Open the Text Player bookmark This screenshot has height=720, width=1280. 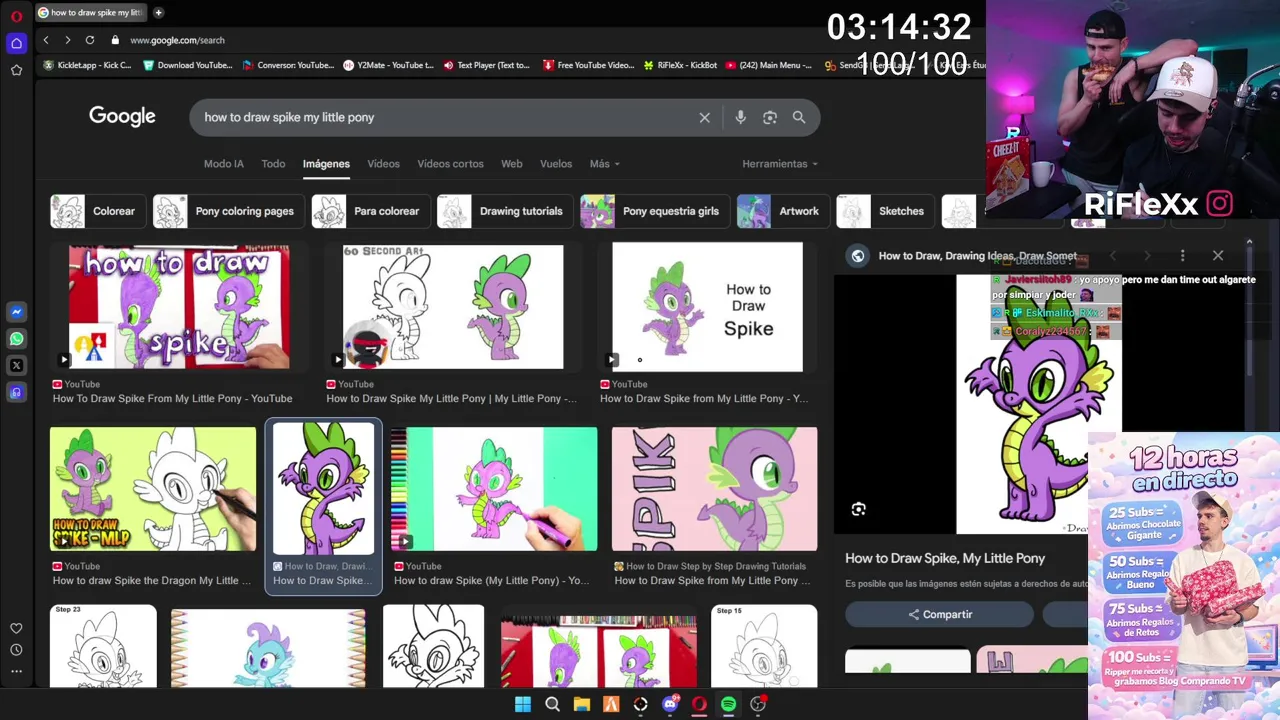(487, 65)
